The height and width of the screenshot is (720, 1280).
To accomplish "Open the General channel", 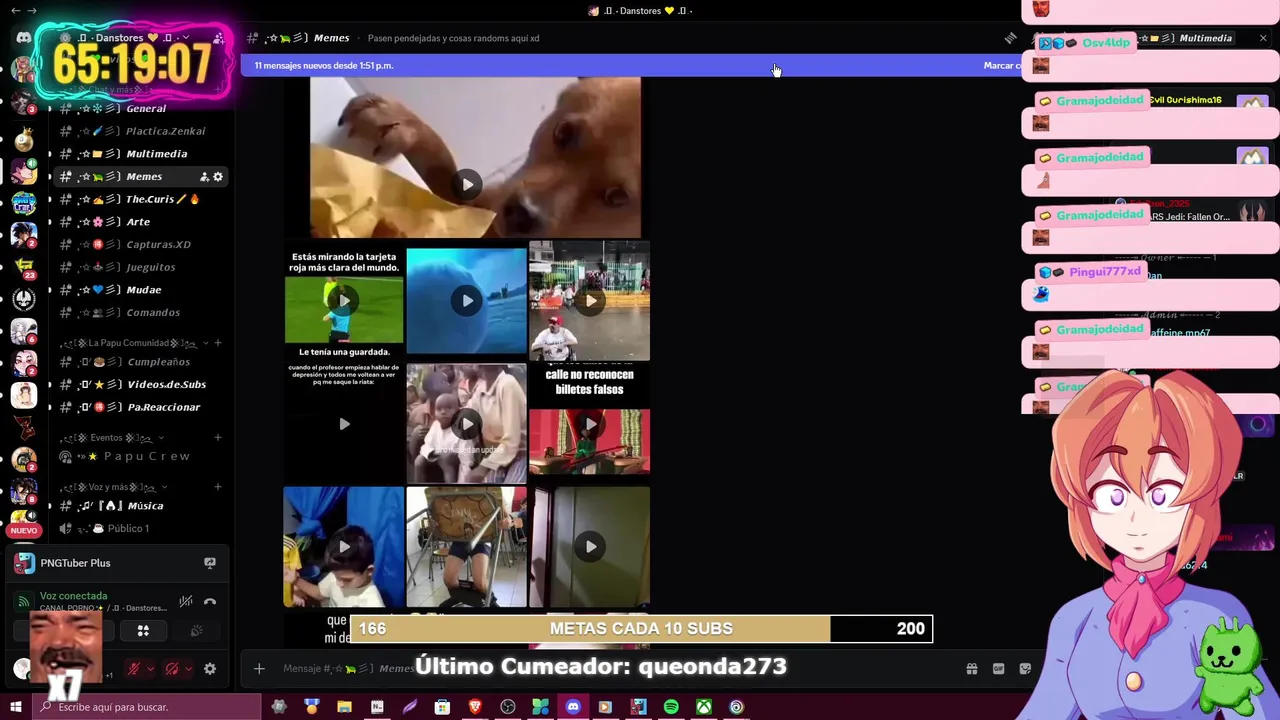I will coord(142,108).
